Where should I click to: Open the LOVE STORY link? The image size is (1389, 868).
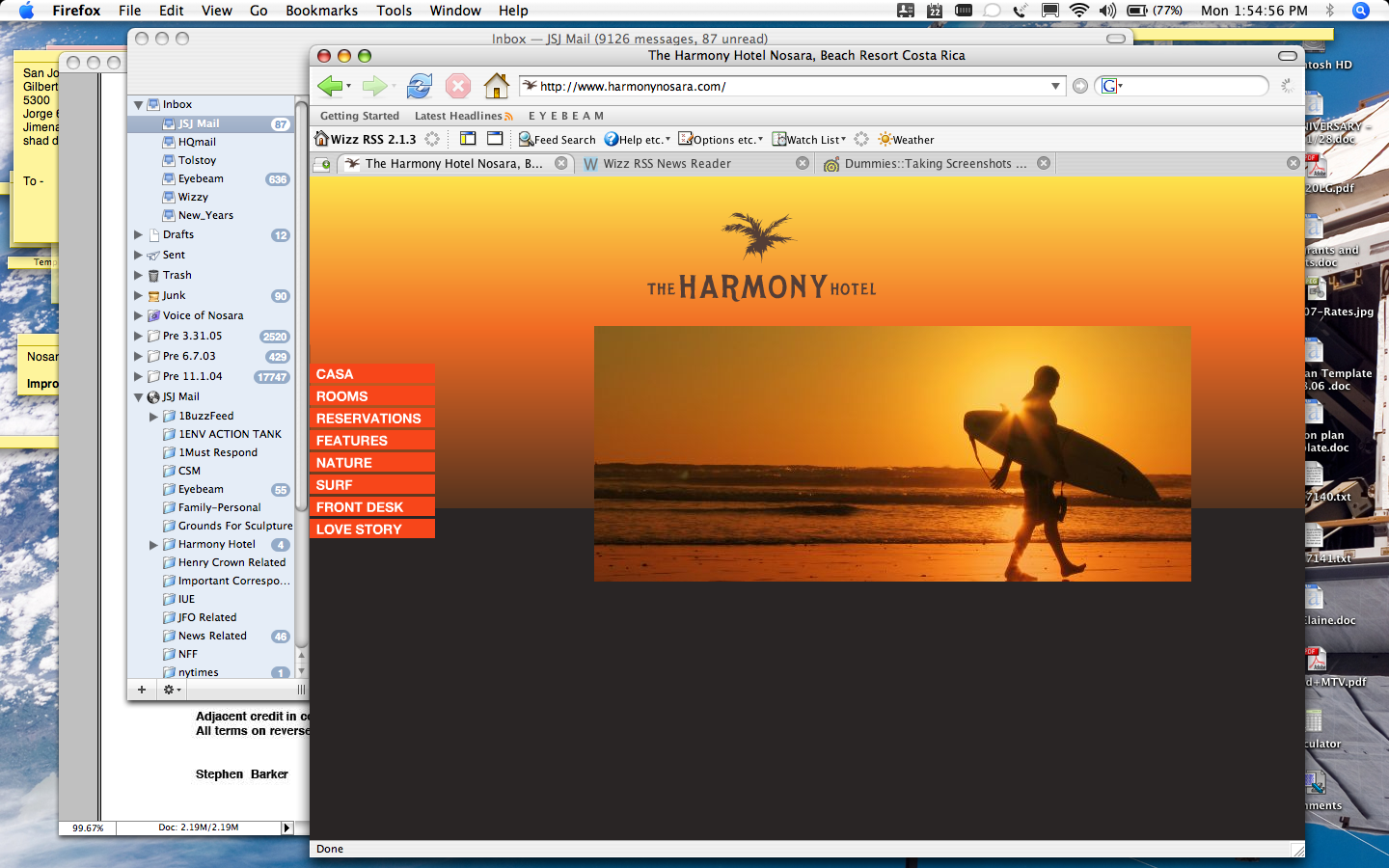point(372,529)
